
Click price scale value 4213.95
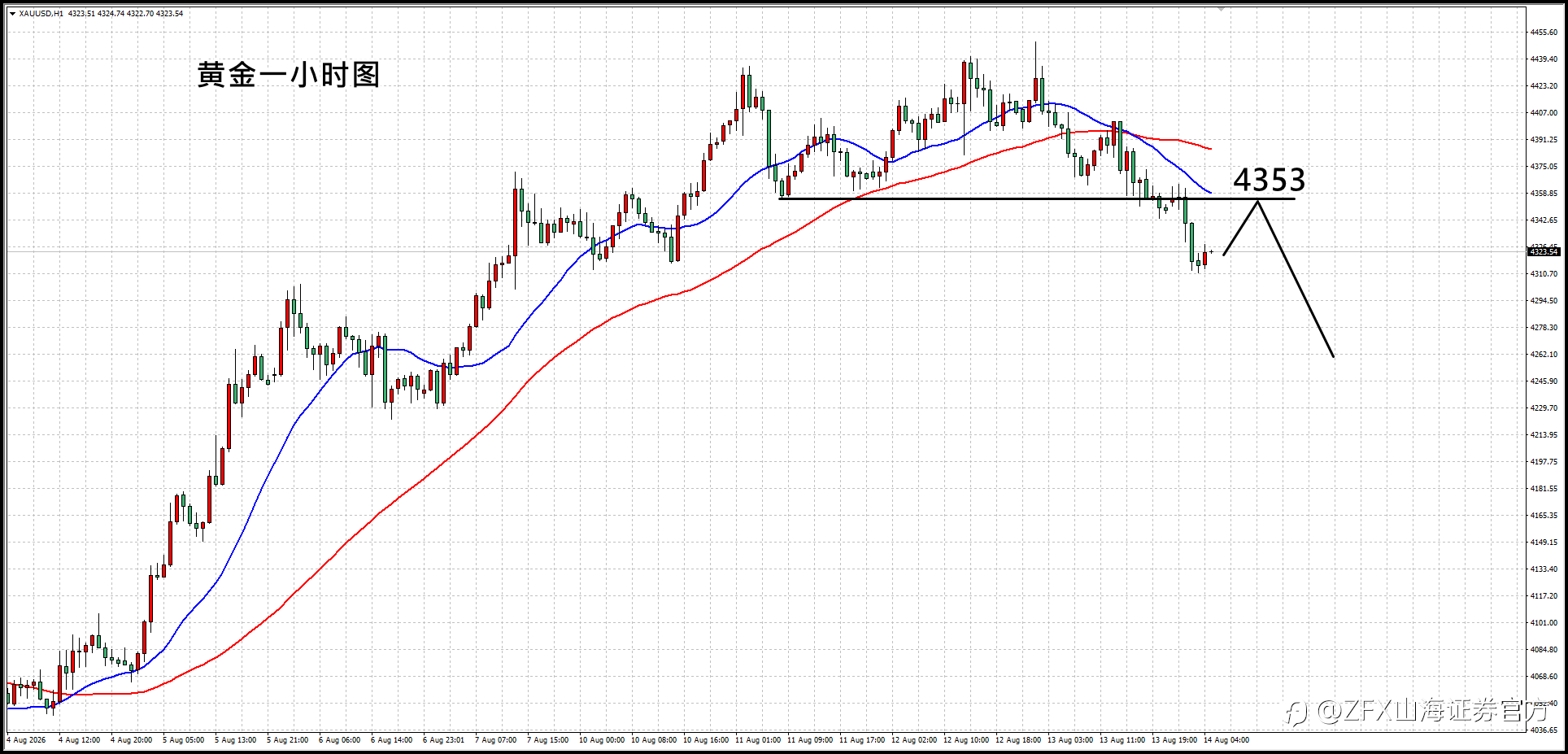click(x=1544, y=435)
